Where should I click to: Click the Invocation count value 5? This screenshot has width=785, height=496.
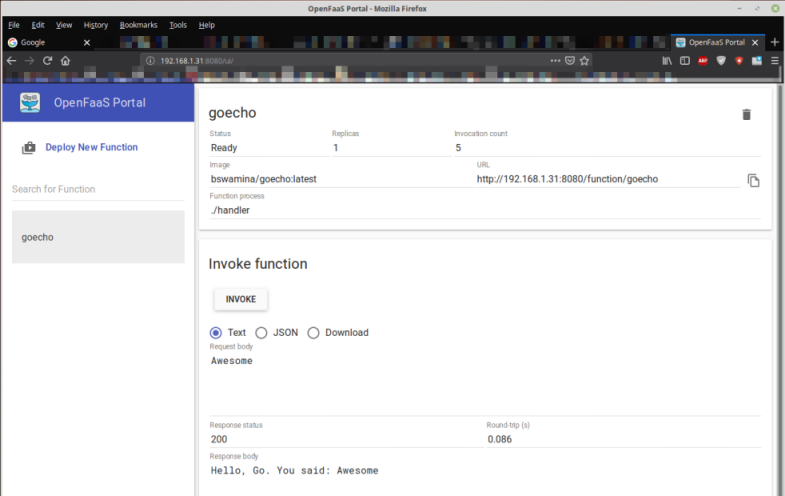pyautogui.click(x=458, y=148)
